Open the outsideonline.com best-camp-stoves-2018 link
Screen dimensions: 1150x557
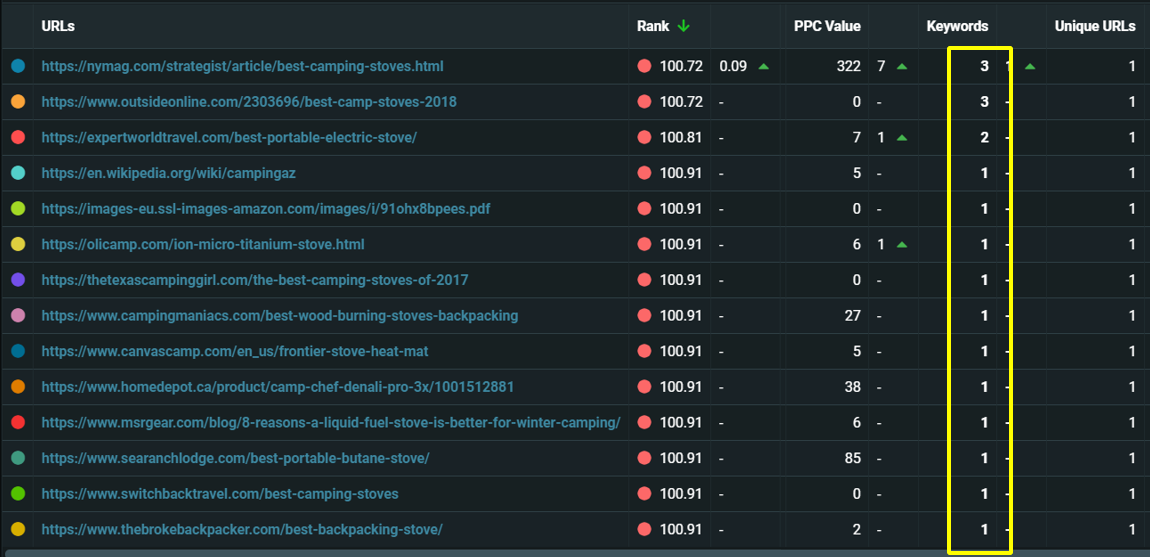click(x=249, y=102)
